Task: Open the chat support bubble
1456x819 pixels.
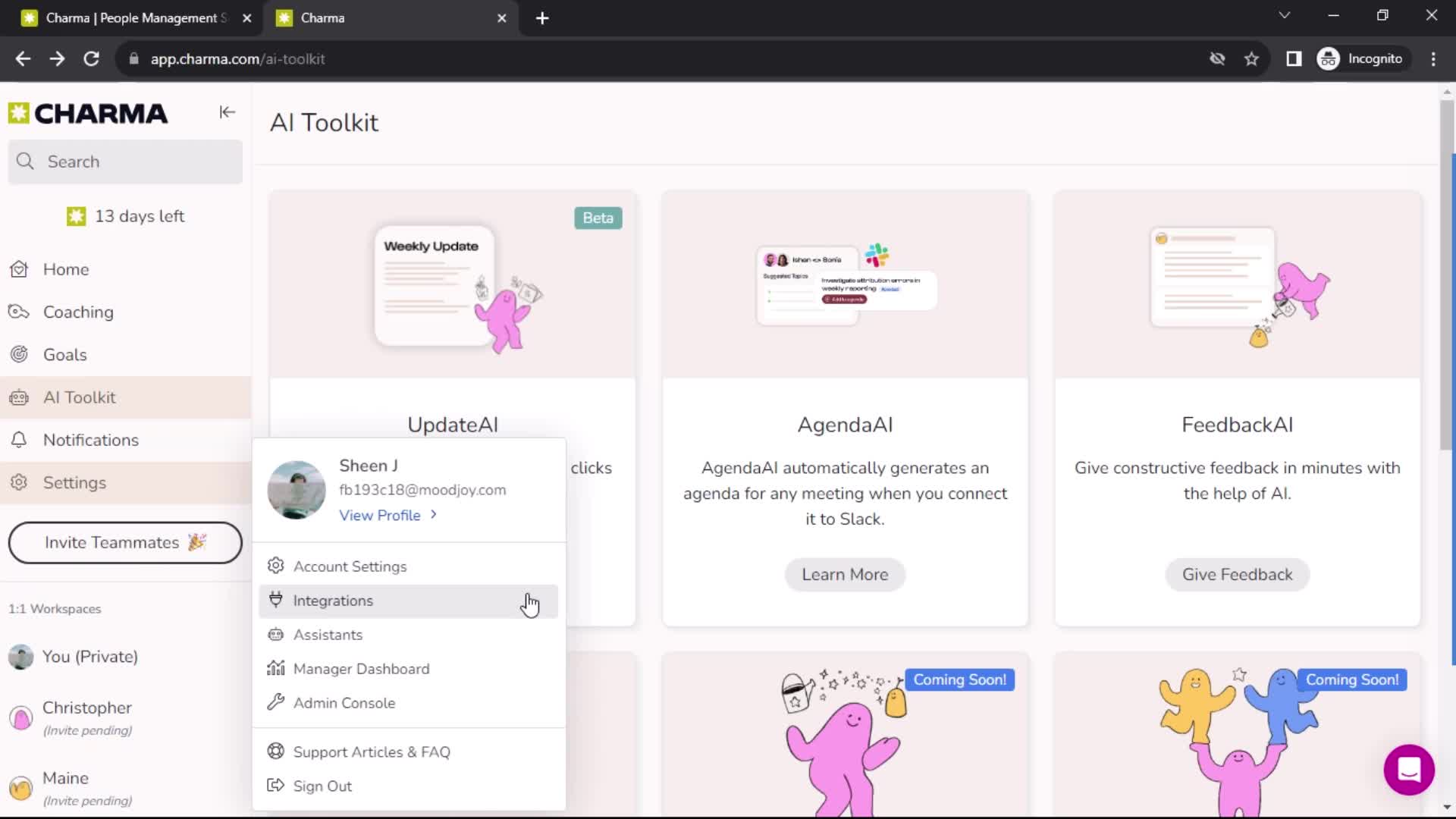Action: click(x=1408, y=770)
